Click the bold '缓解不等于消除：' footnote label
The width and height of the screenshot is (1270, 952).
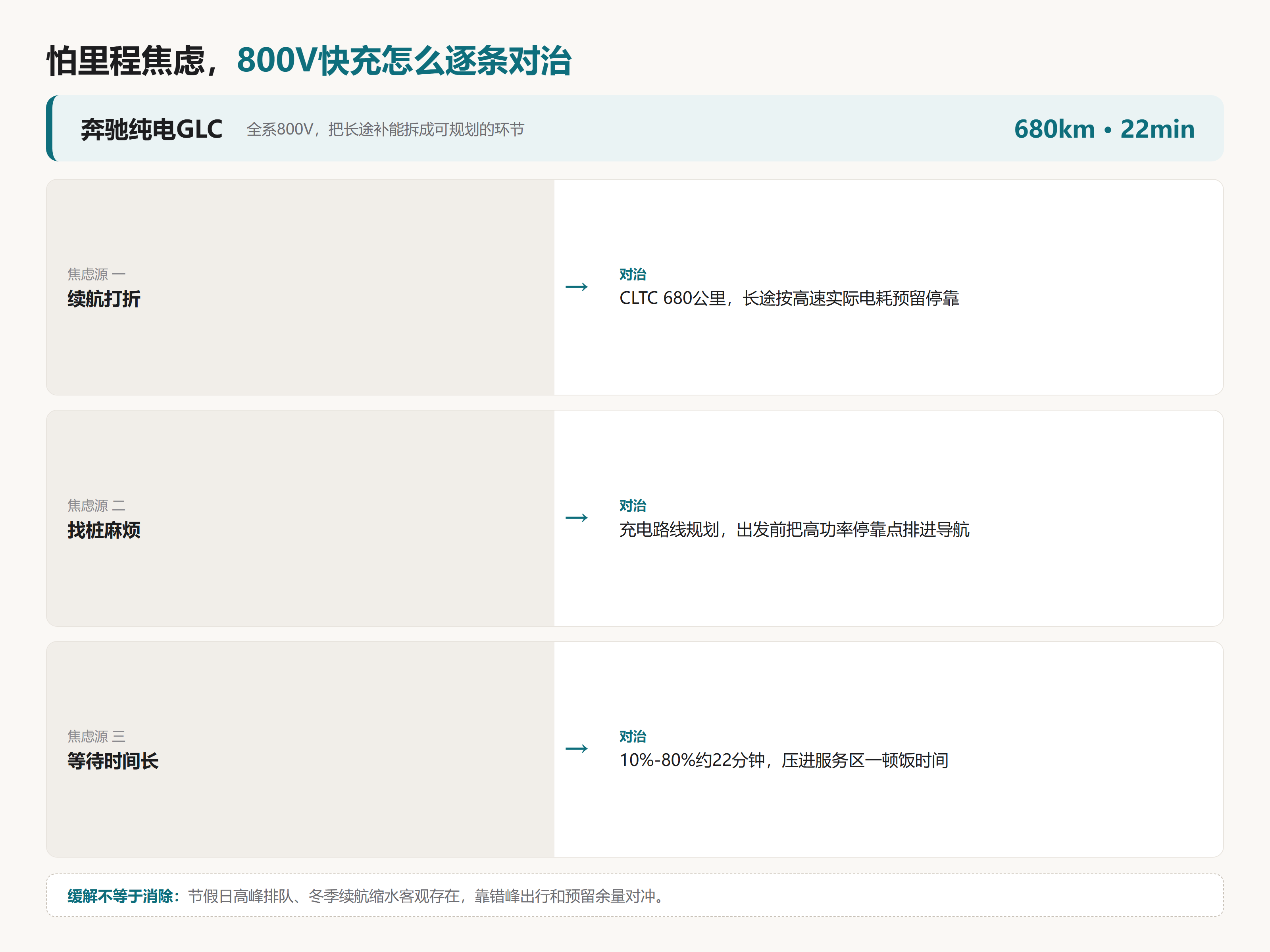click(x=125, y=896)
